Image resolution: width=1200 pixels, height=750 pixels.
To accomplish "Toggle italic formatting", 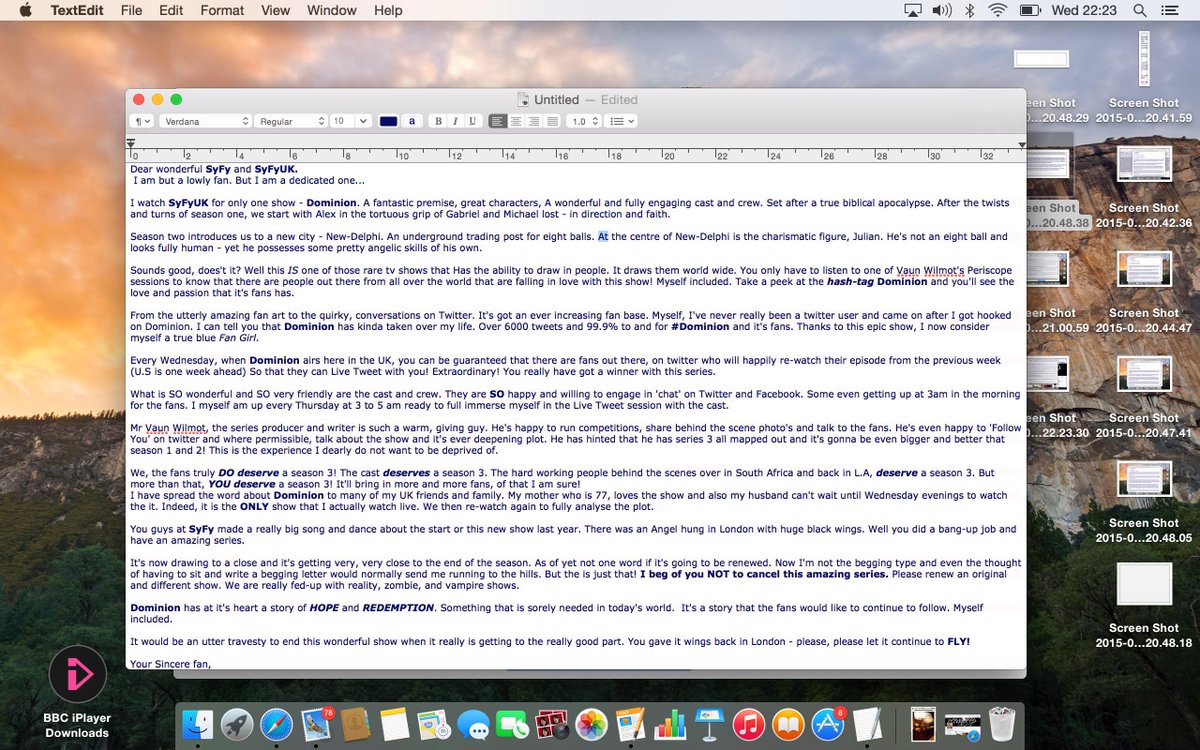I will pos(455,121).
